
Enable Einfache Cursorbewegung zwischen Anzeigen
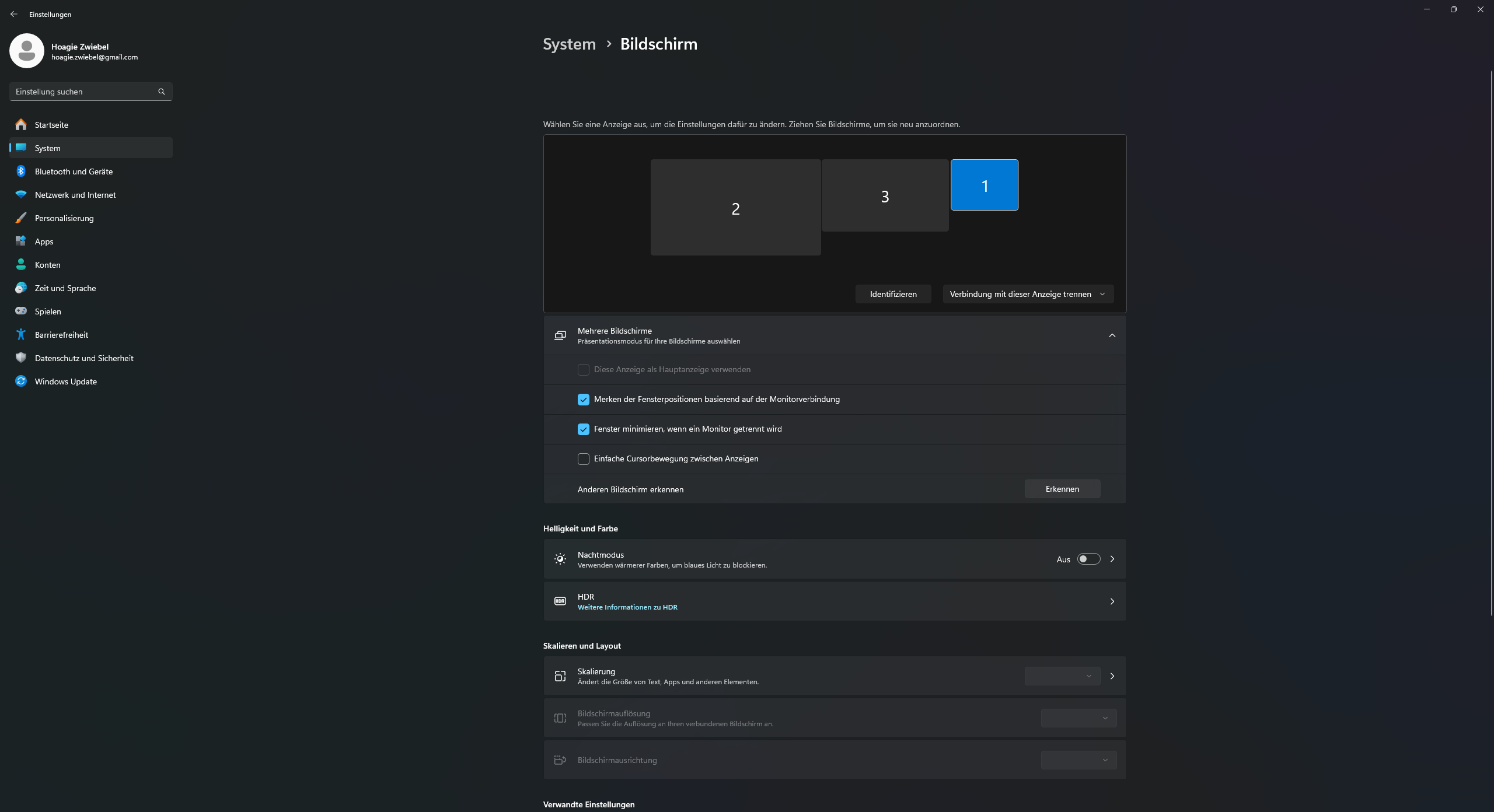583,459
